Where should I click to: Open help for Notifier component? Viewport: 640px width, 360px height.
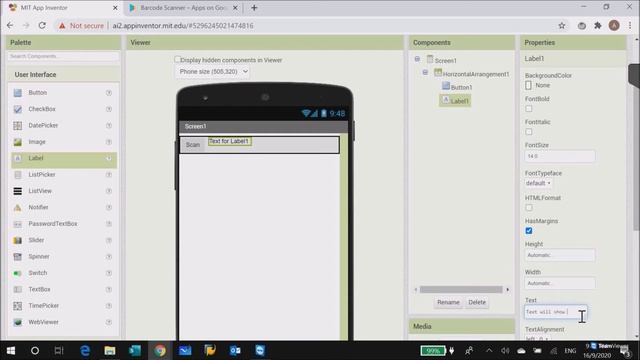pyautogui.click(x=109, y=207)
